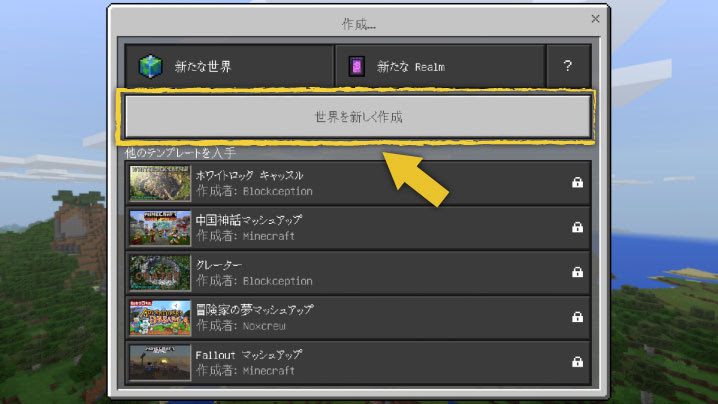Click the lock icon on 中国神話マッシュアップ row
Viewport: 718px width, 404px height.
click(577, 227)
